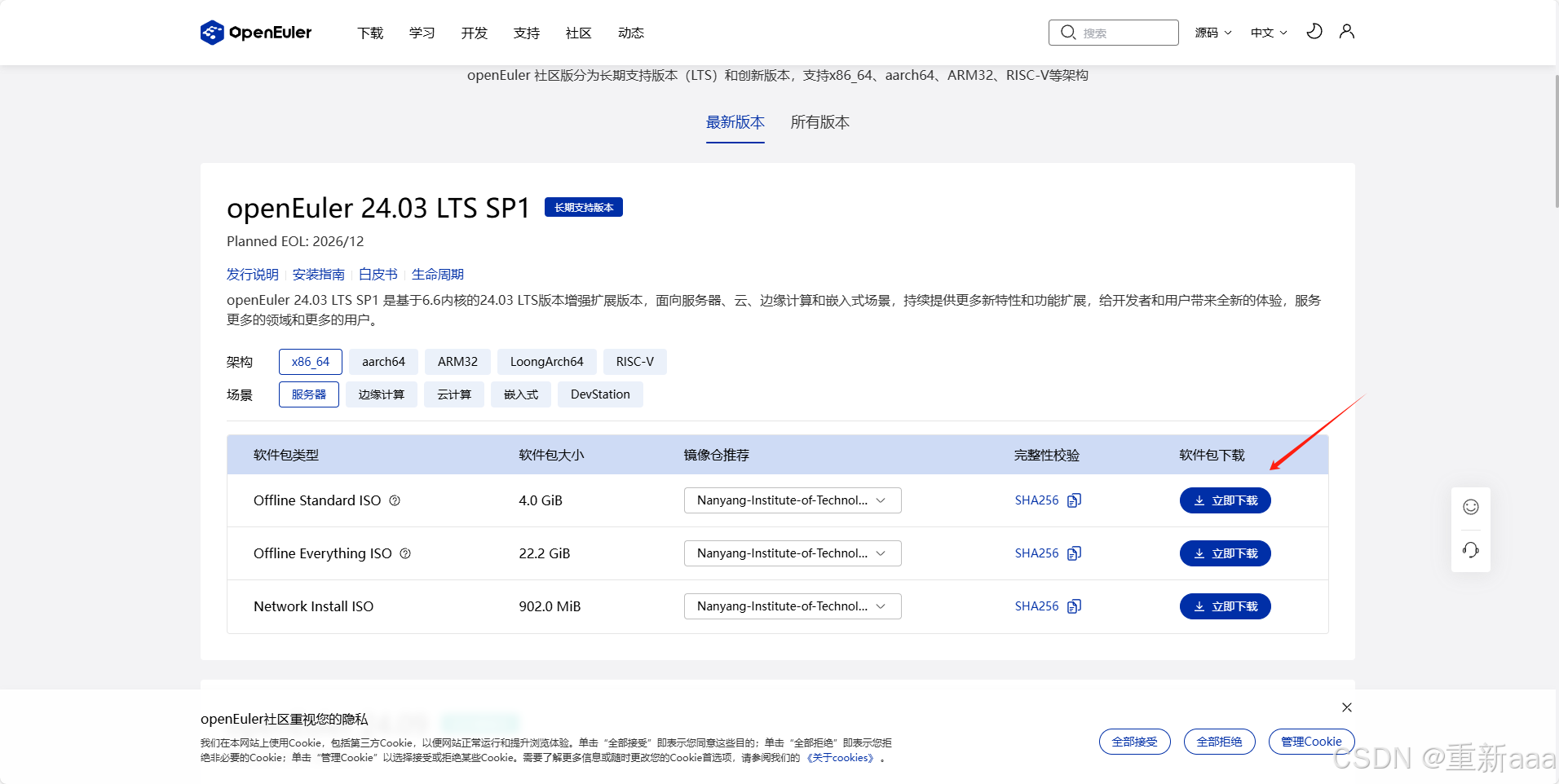Click the Planned EOL: 2026/12 text

click(x=295, y=241)
